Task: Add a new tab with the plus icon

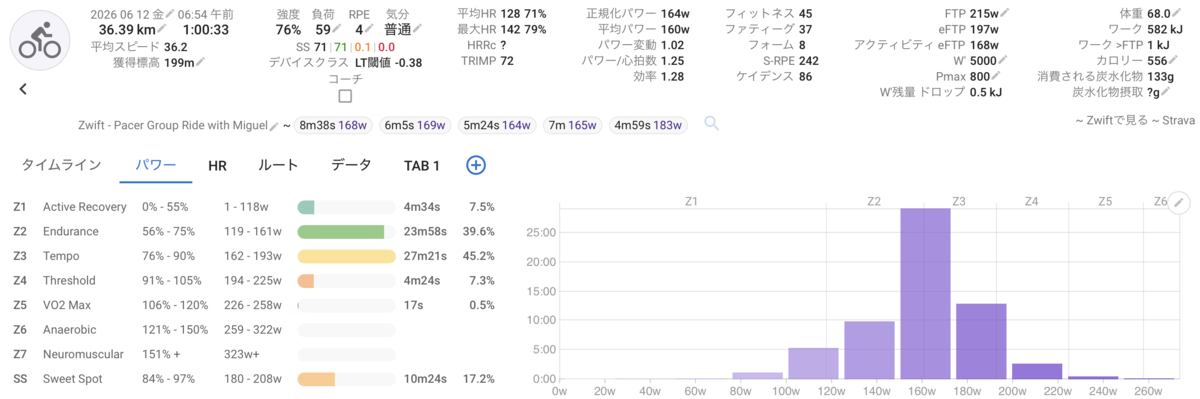Action: point(476,165)
